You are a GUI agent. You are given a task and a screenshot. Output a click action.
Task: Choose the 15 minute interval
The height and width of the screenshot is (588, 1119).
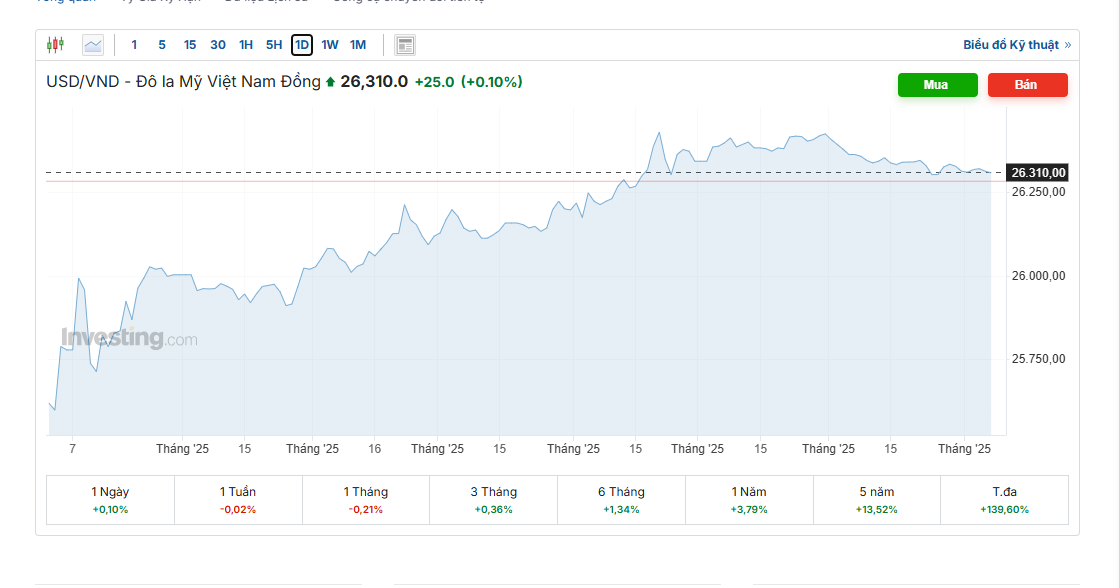[190, 44]
